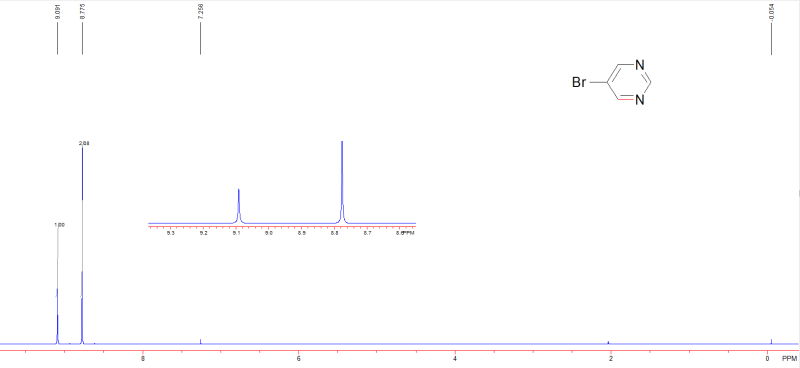Click the 2.08 integration value

click(84, 143)
